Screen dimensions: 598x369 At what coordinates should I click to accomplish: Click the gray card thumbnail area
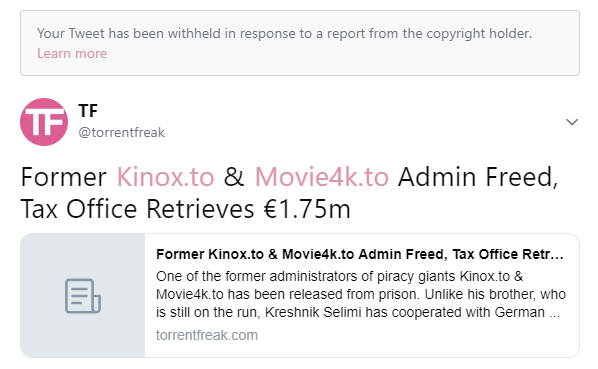coord(83,295)
